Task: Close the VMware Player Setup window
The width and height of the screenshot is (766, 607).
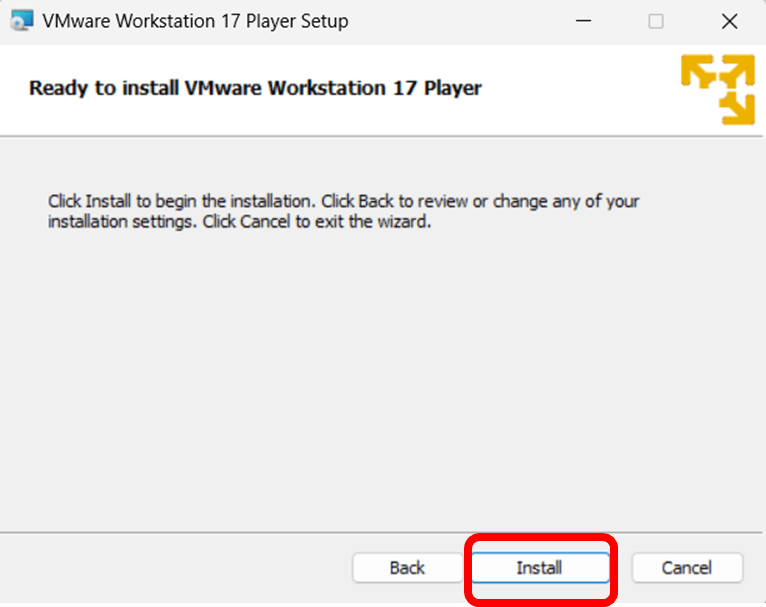Action: 729,21
